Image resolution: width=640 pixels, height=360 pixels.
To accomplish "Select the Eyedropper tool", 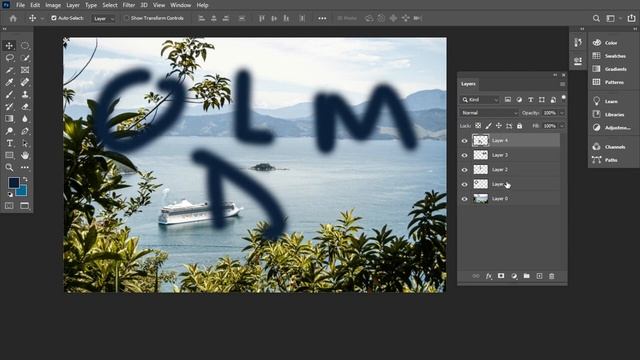I will click(9, 82).
